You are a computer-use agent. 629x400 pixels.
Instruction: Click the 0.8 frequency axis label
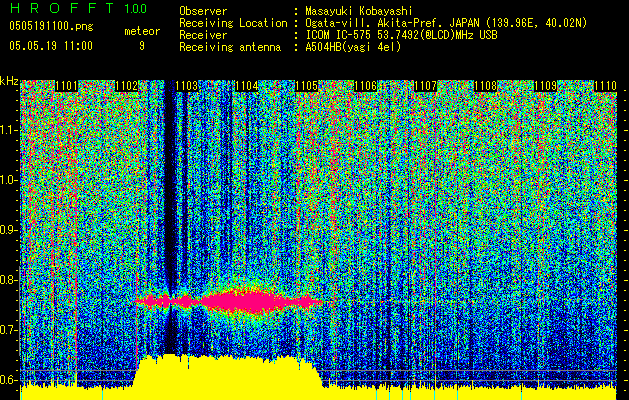click(x=9, y=280)
